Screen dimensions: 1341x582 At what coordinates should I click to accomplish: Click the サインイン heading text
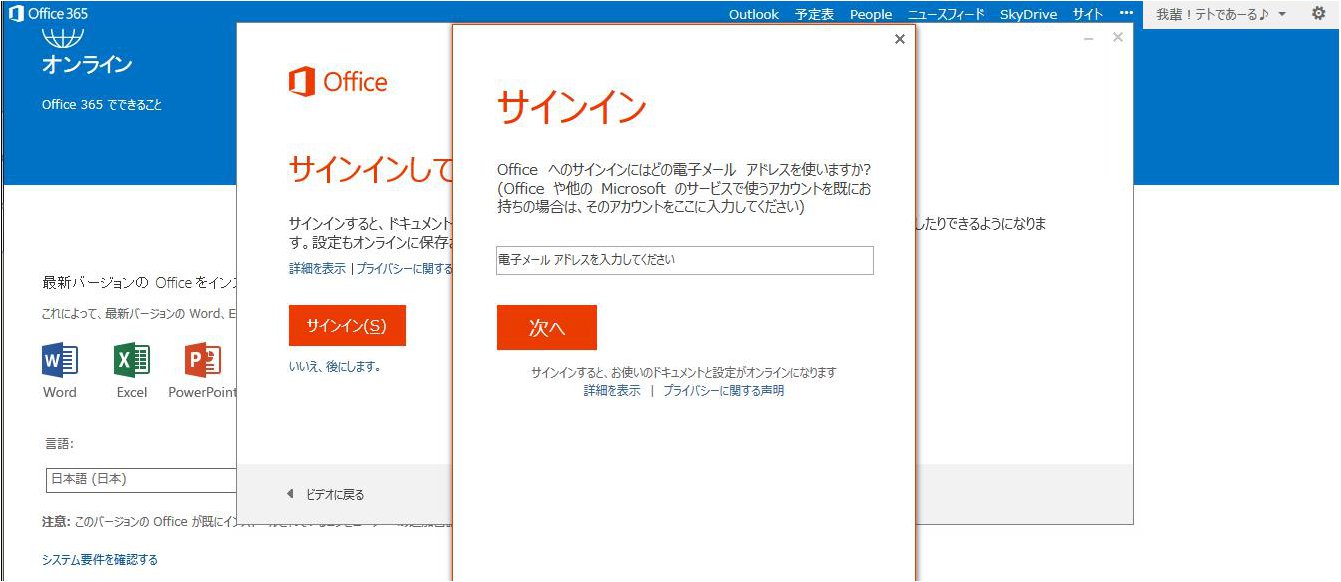[572, 107]
